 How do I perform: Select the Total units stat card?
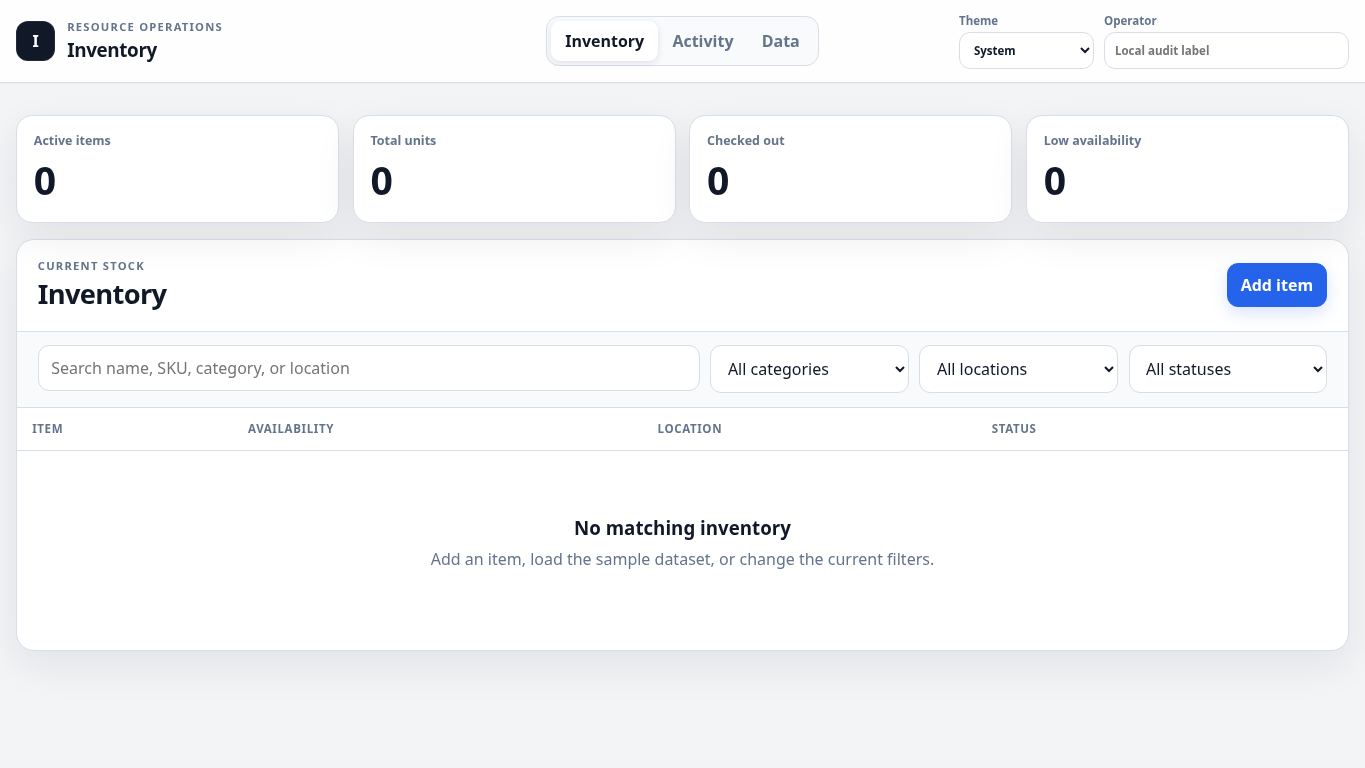(514, 169)
